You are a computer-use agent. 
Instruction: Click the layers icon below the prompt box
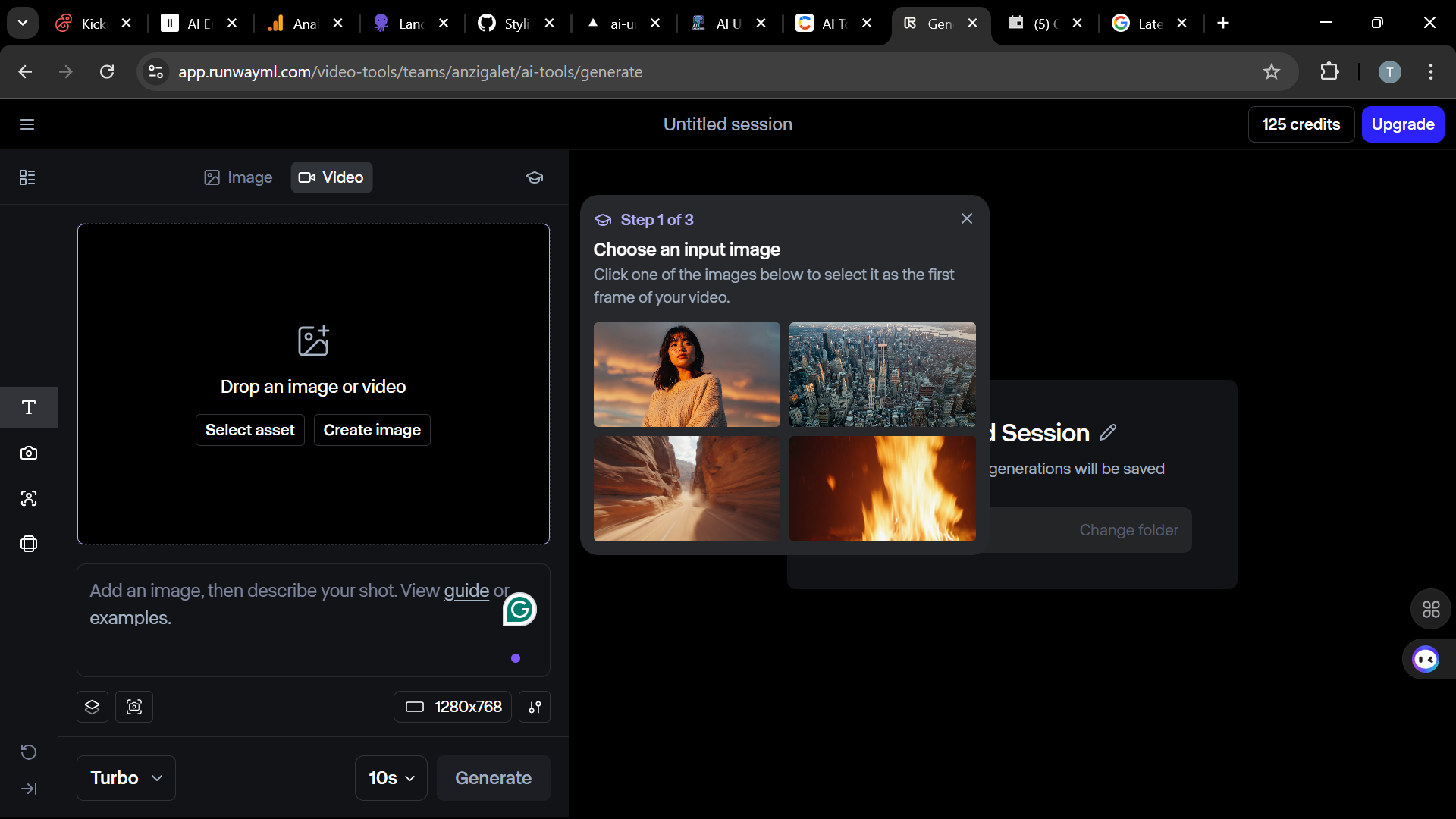(x=93, y=707)
